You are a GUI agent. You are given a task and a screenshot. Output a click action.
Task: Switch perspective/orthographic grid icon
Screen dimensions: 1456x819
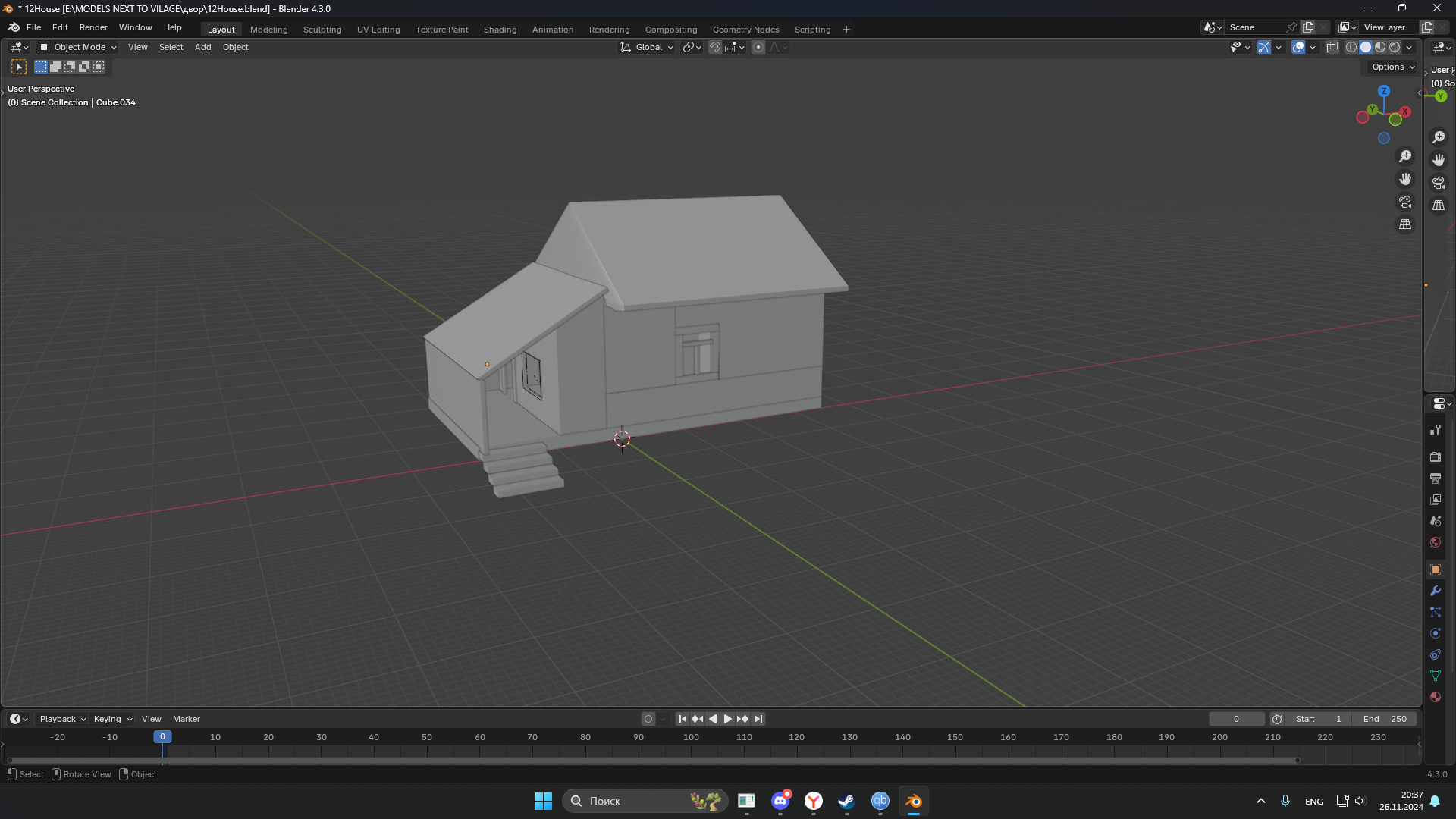pos(1405,224)
